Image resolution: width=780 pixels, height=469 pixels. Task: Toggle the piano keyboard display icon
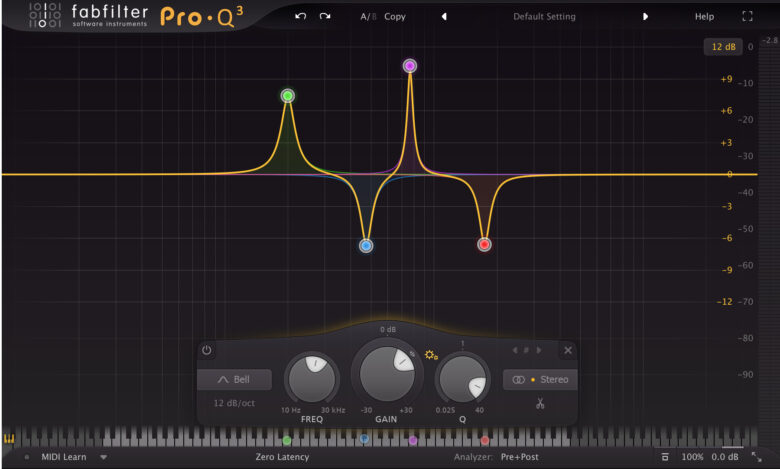tap(9, 439)
